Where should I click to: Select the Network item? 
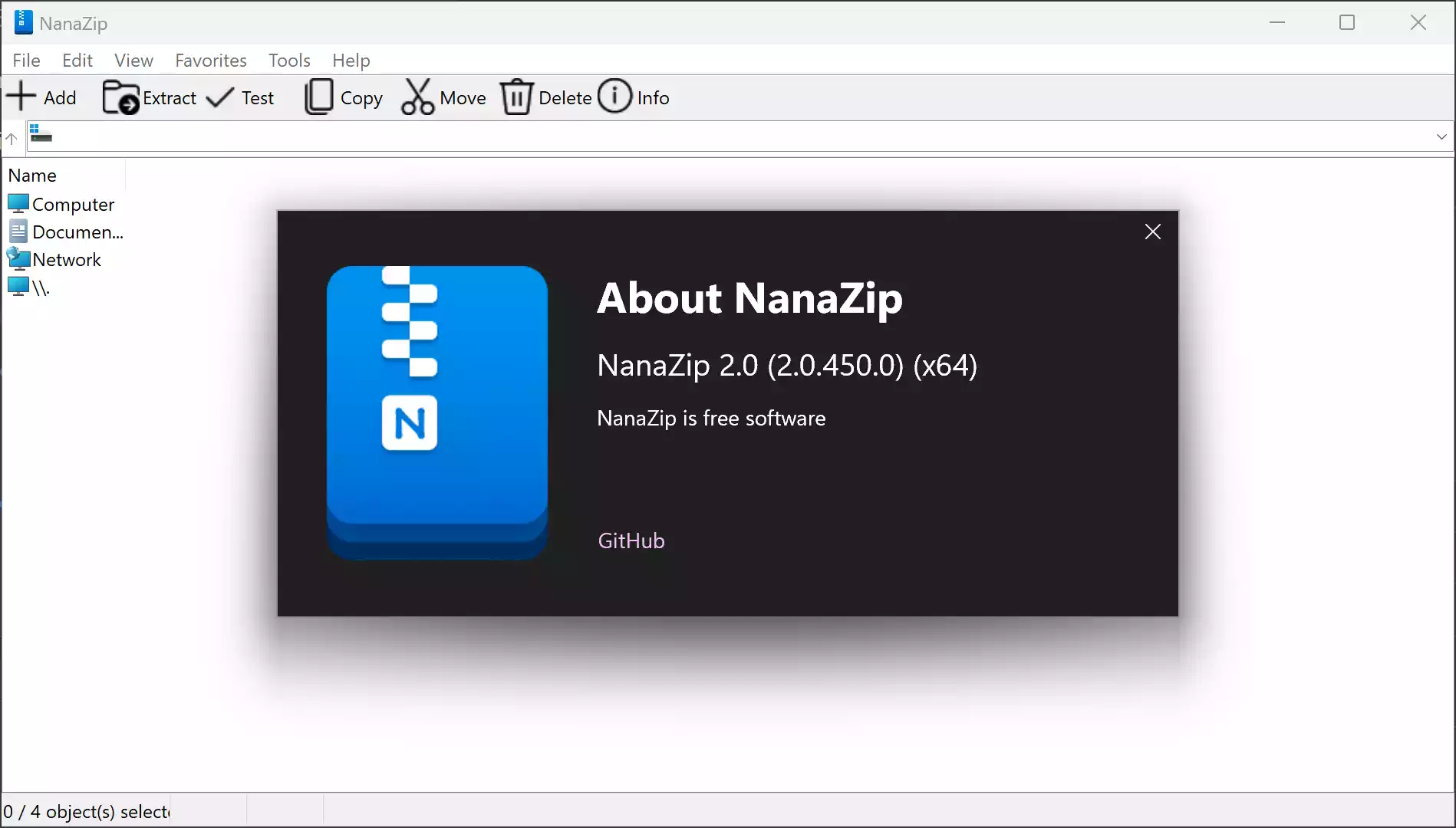pyautogui.click(x=54, y=259)
